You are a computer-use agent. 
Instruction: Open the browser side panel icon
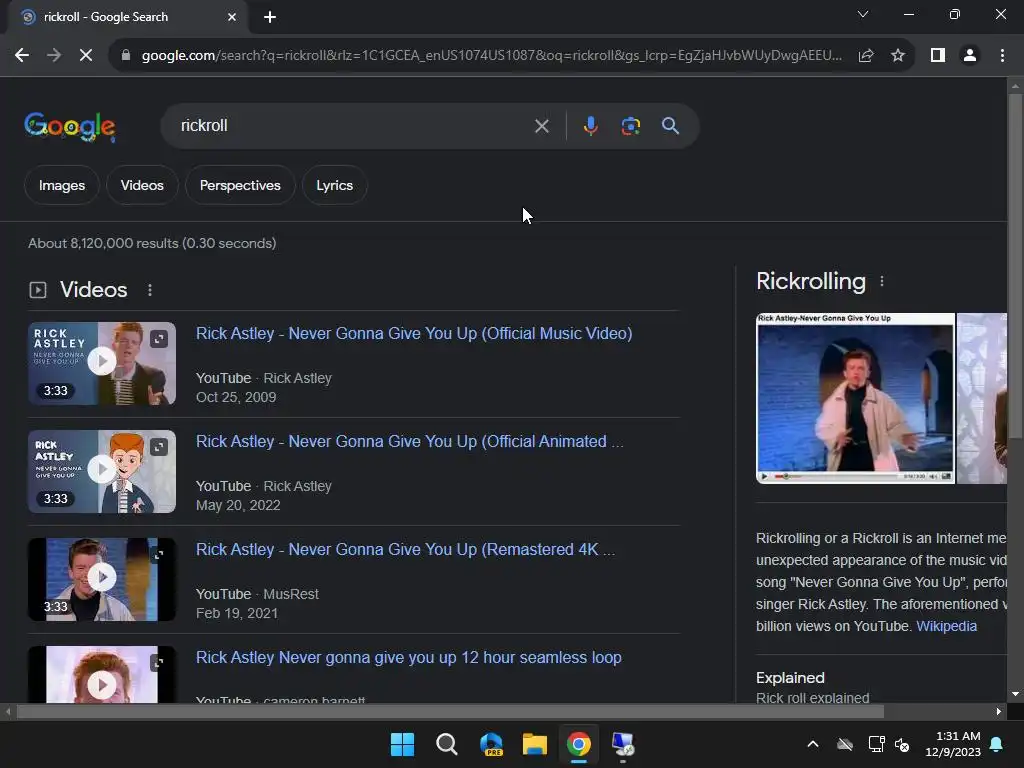938,56
